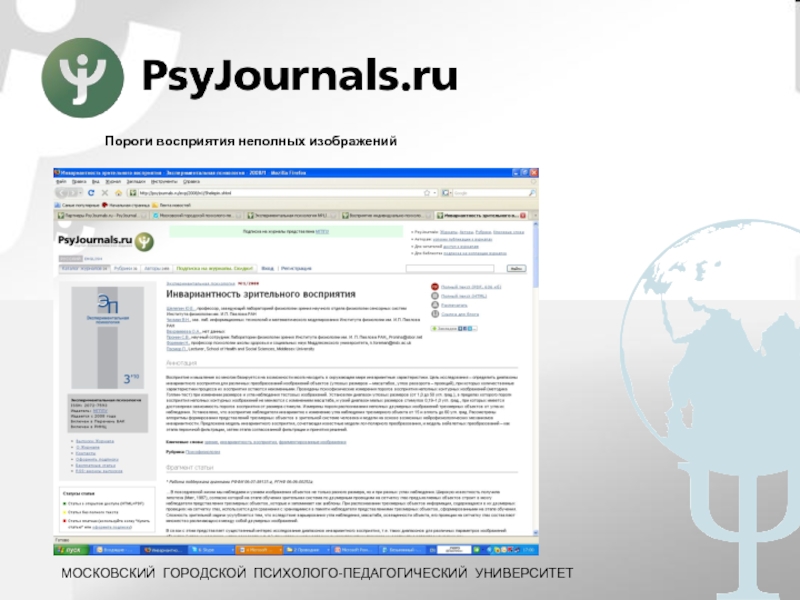Click the Firefox reload page icon
This screenshot has width=800, height=600.
click(91, 193)
